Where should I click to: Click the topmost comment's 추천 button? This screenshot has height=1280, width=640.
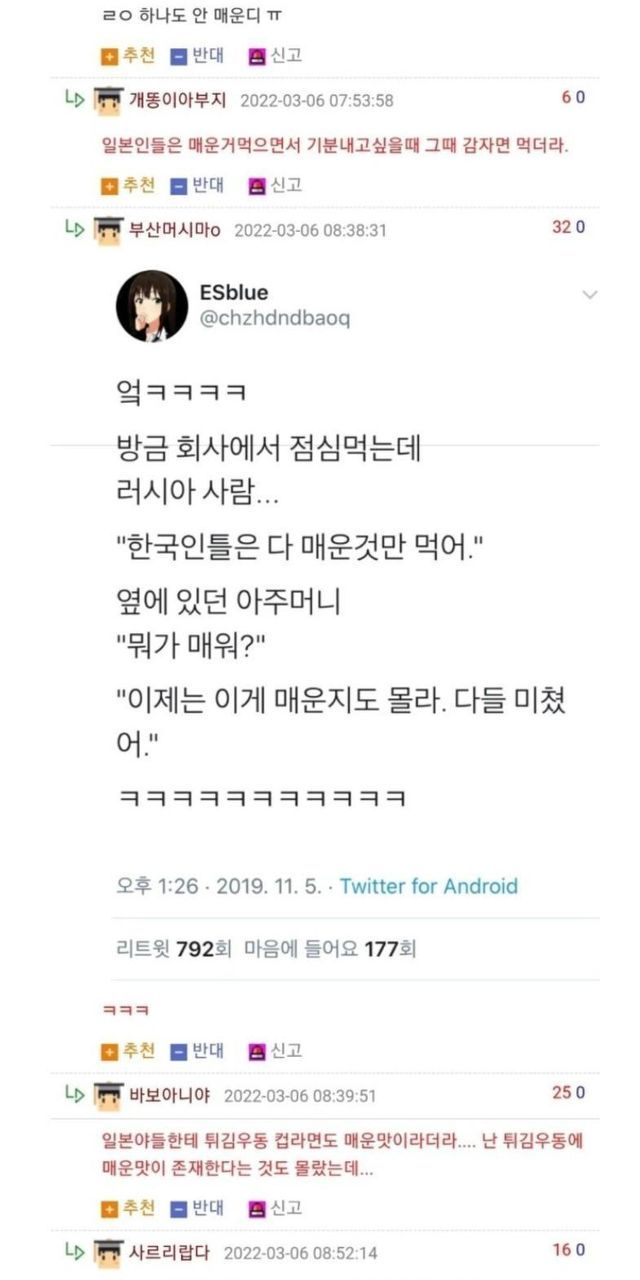(129, 56)
